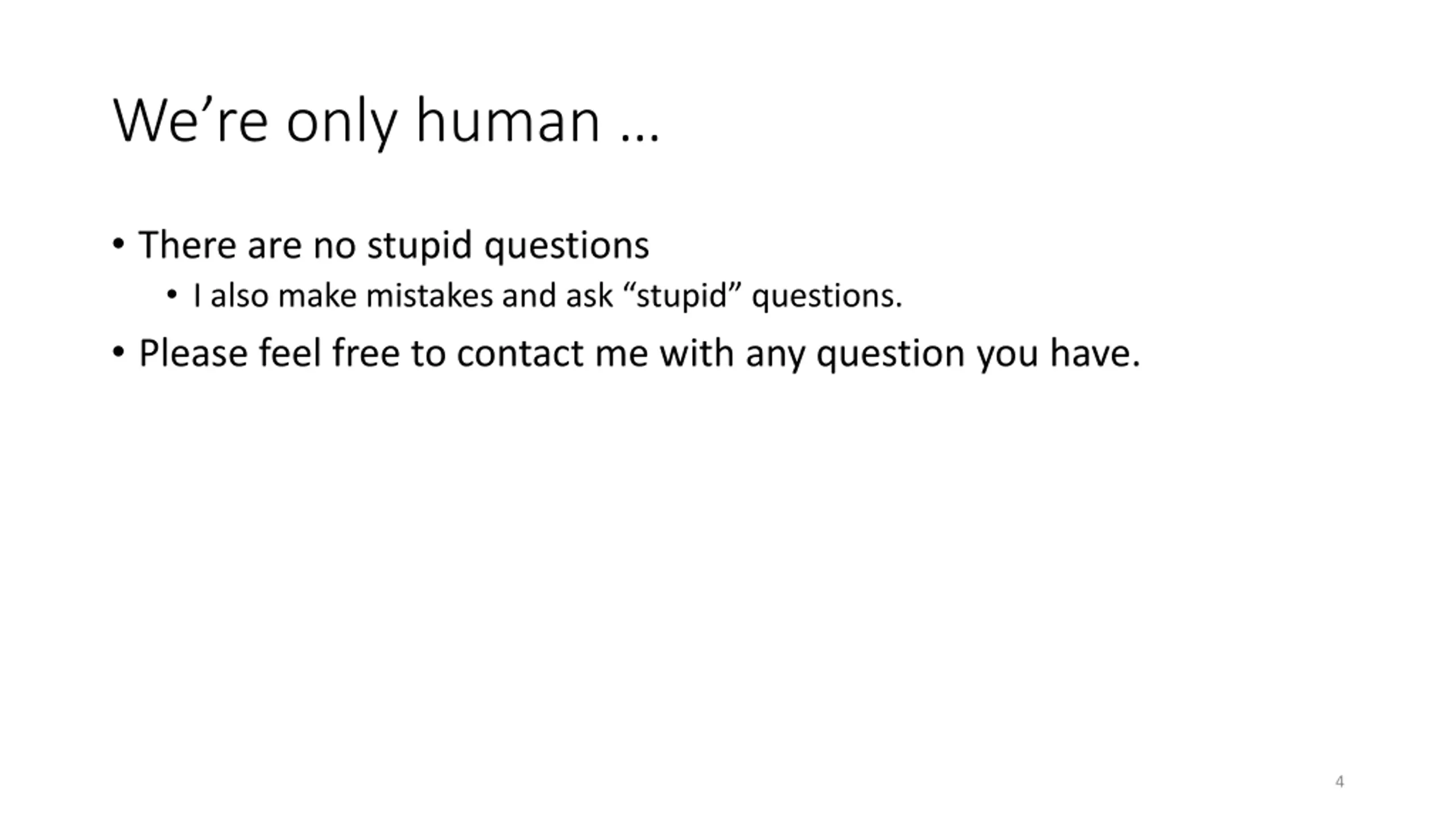The width and height of the screenshot is (1456, 819).
Task: Click the bullet dot before "There are no"
Action: coord(118,245)
